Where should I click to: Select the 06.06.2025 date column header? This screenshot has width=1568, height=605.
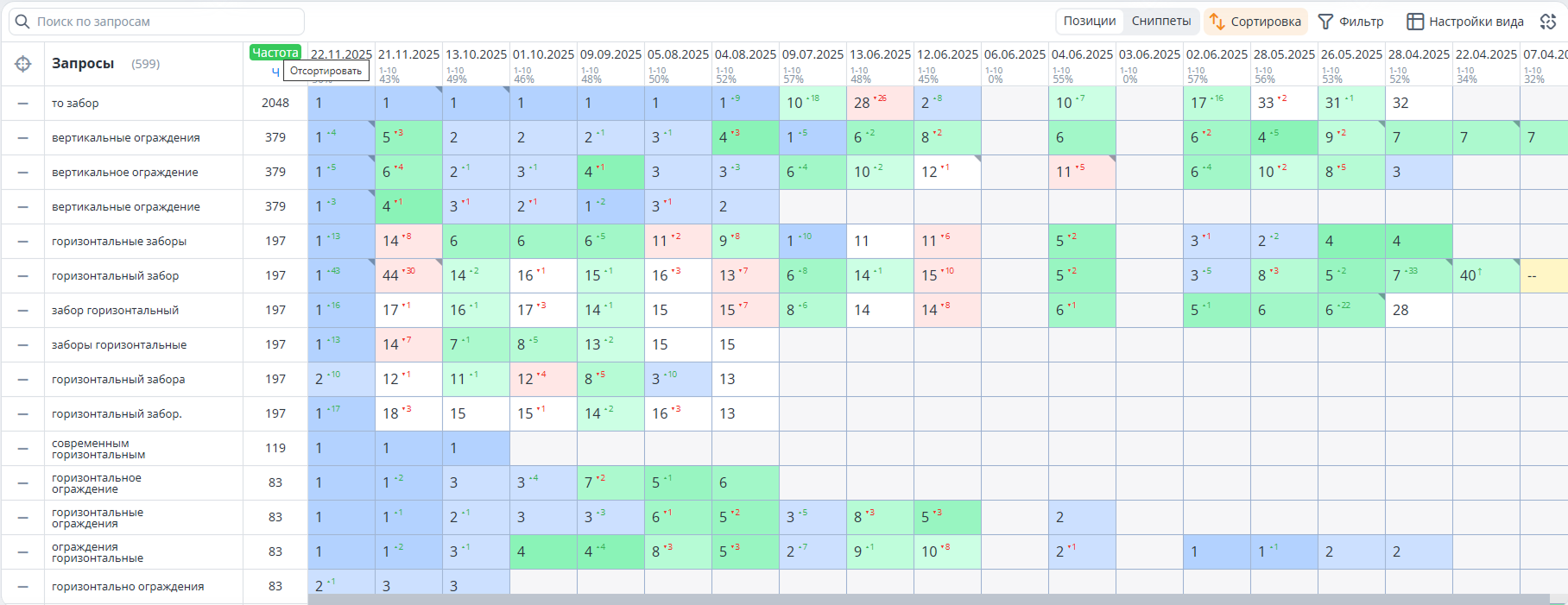coord(1015,54)
